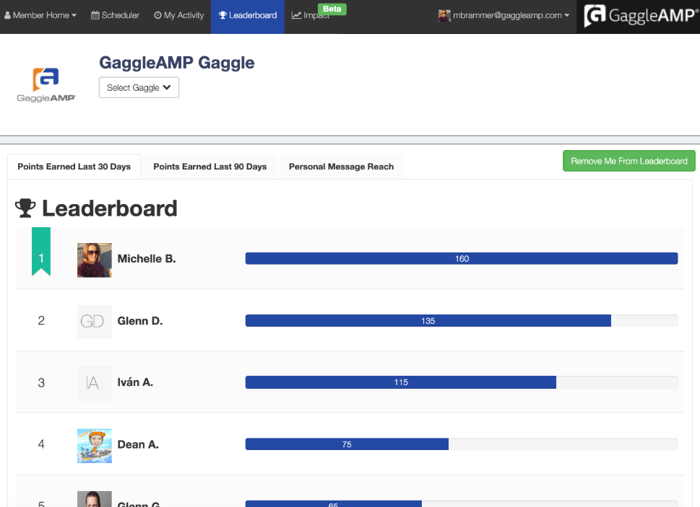Screen dimensions: 700x507
Task: Click the user avatar next to mbrammer email
Action: [x=444, y=16]
